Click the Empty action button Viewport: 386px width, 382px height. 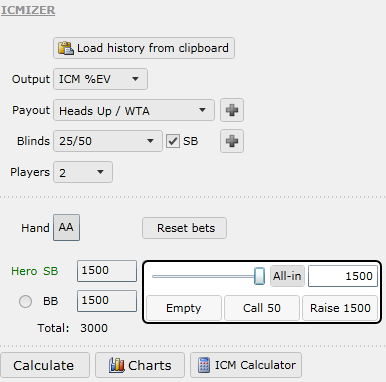(184, 308)
